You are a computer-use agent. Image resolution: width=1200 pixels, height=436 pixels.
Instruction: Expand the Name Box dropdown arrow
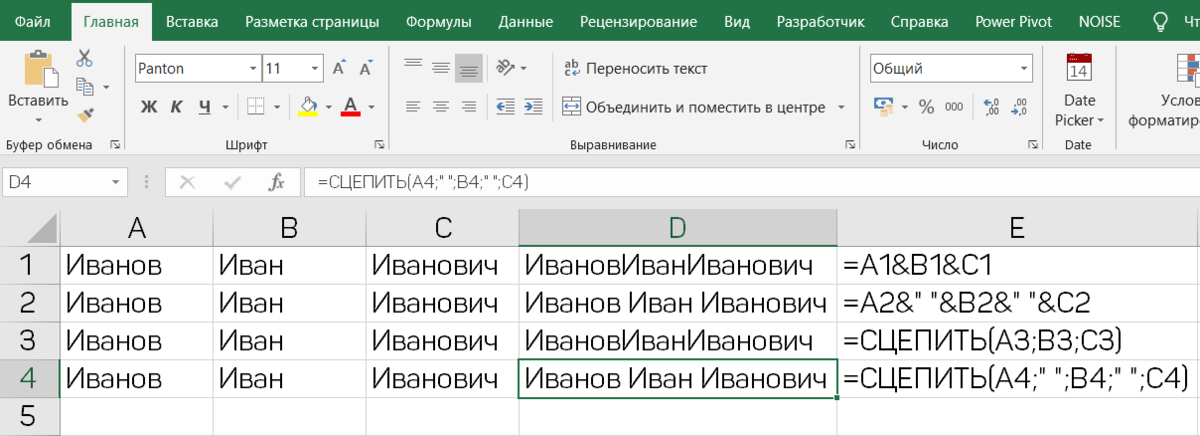[116, 182]
